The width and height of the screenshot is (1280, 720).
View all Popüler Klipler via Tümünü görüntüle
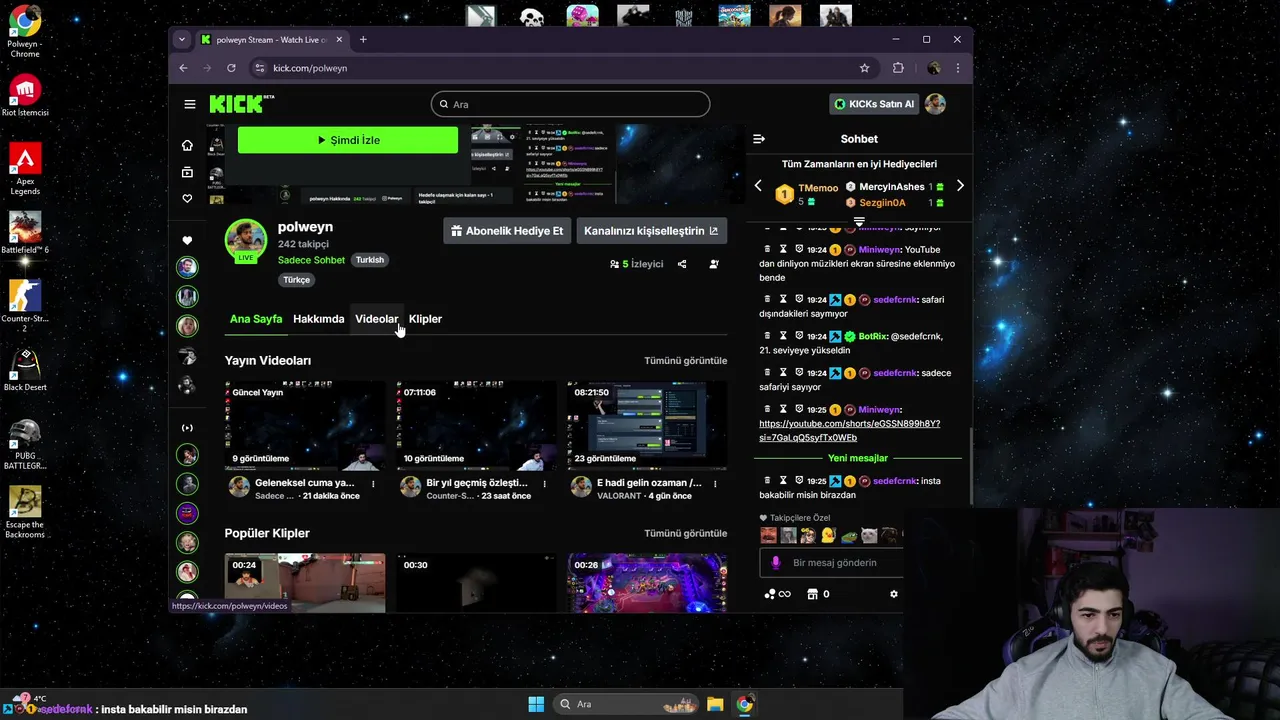[685, 534]
